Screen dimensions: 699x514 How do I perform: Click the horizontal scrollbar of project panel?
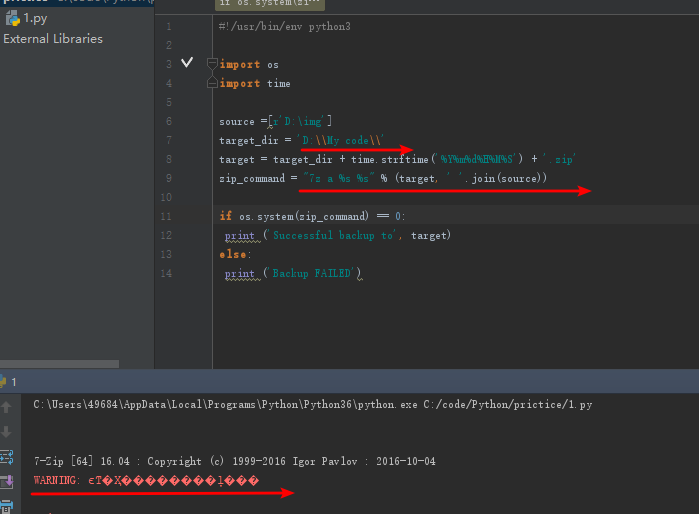pos(59,364)
